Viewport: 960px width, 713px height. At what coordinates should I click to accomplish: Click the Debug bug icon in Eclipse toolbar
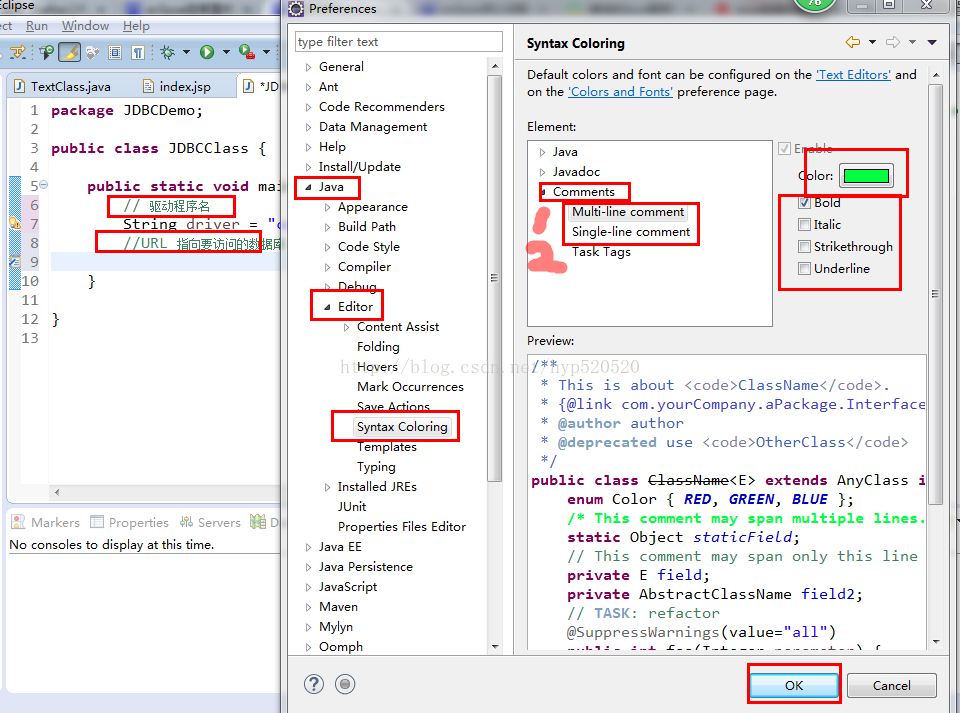167,53
